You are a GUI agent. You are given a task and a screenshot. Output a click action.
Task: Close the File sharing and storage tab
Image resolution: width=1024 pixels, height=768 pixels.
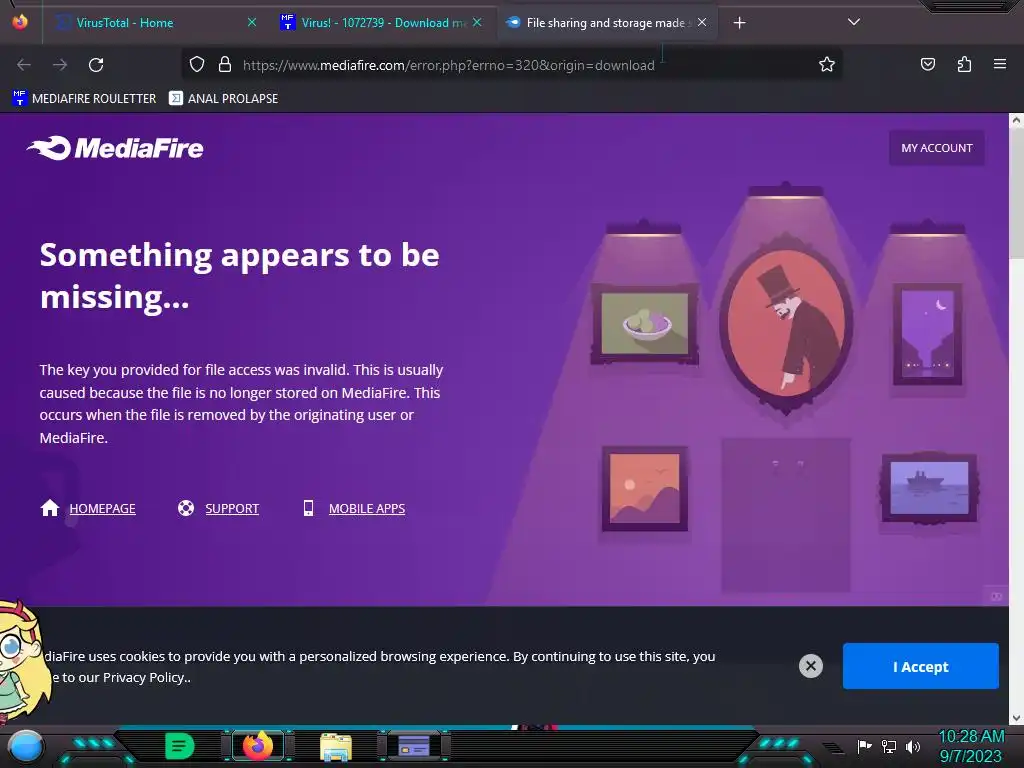click(x=702, y=22)
